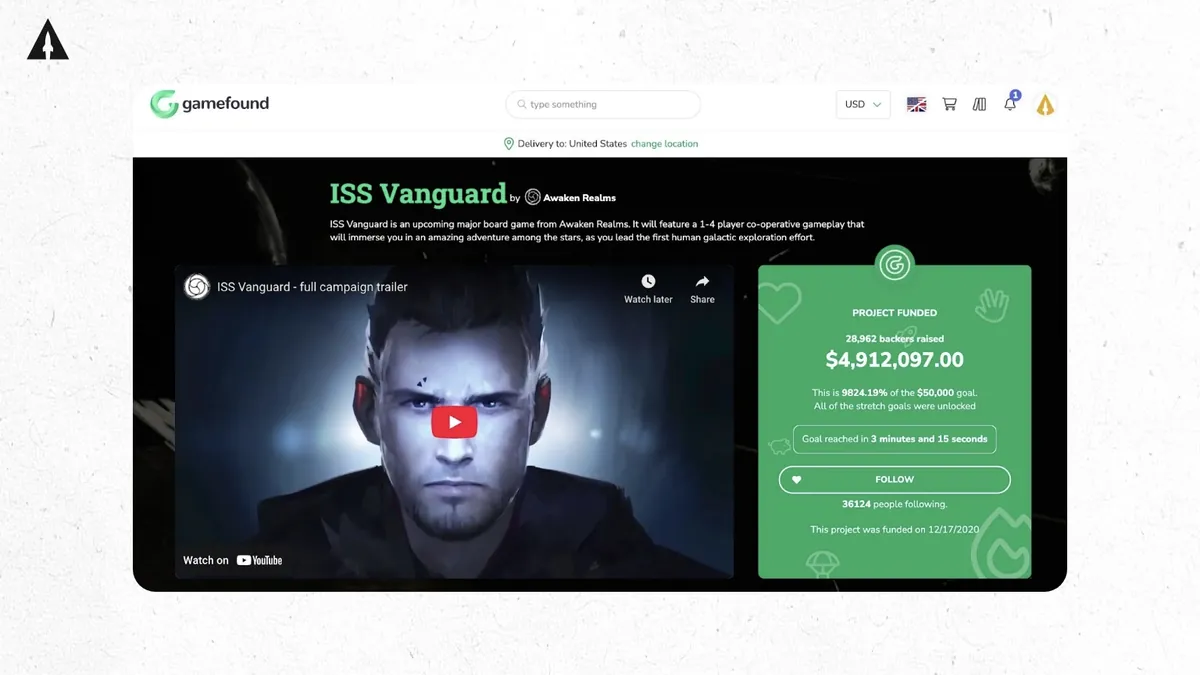Screen dimensions: 1200x675
Task: Open the USD currency dropdown
Action: pyautogui.click(x=863, y=104)
